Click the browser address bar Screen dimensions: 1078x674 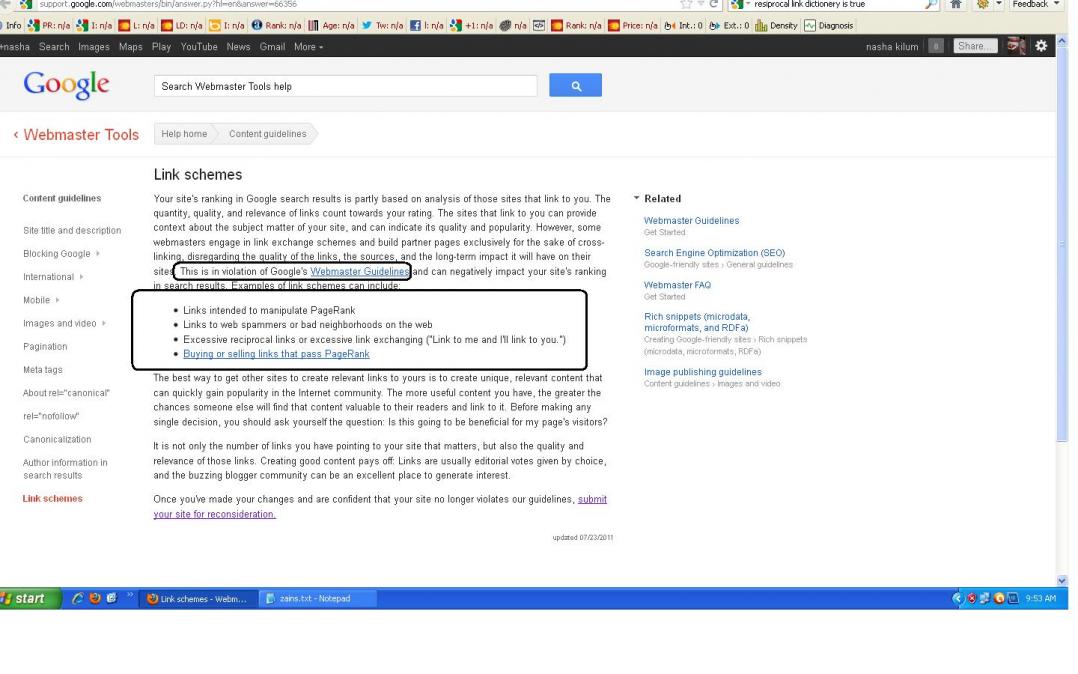tap(358, 4)
